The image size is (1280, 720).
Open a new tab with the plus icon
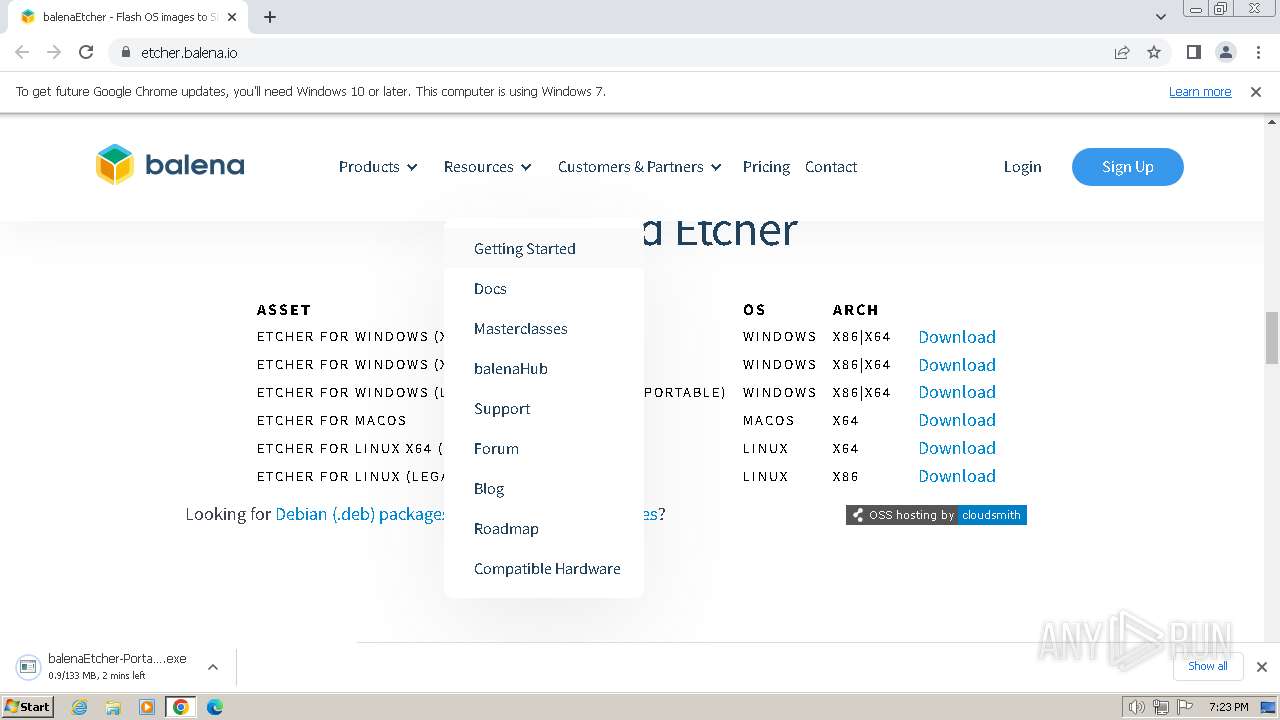[270, 17]
